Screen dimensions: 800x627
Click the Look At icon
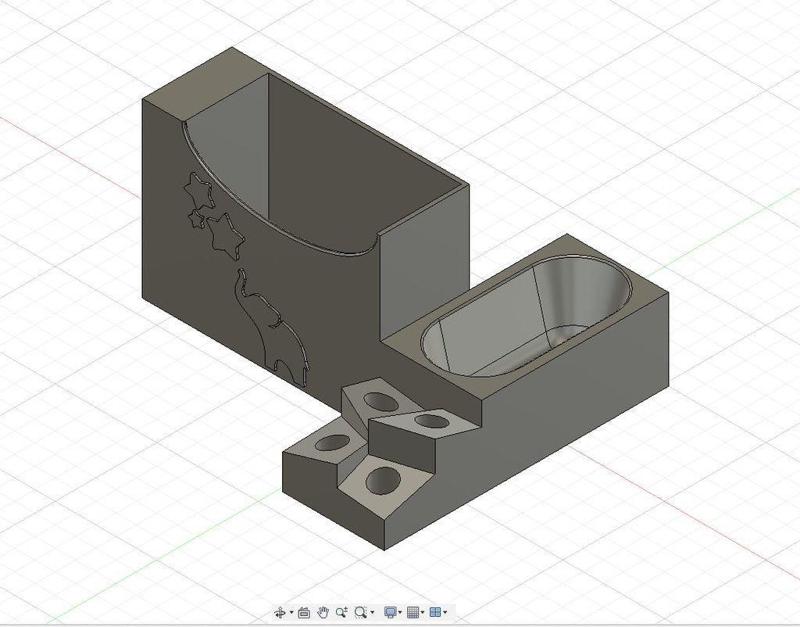(x=304, y=612)
